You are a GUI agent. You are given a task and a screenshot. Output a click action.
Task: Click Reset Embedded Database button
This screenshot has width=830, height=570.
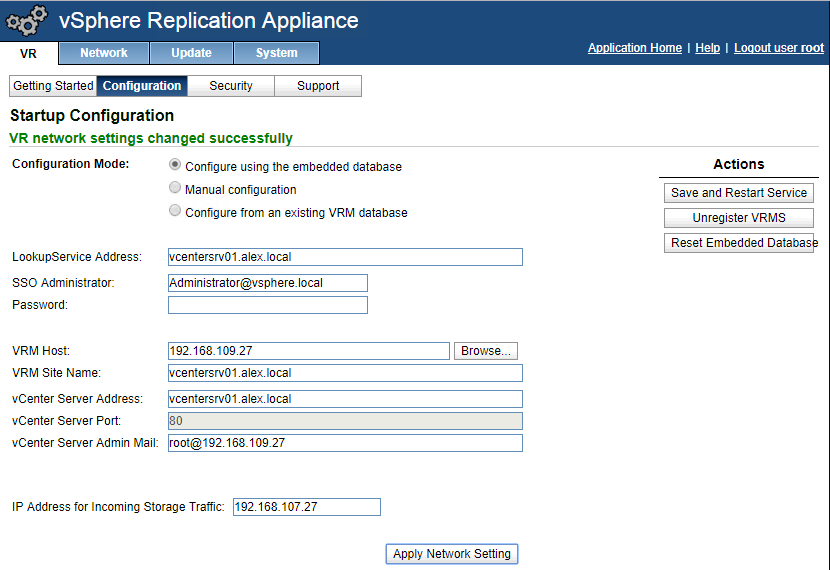pyautogui.click(x=744, y=243)
